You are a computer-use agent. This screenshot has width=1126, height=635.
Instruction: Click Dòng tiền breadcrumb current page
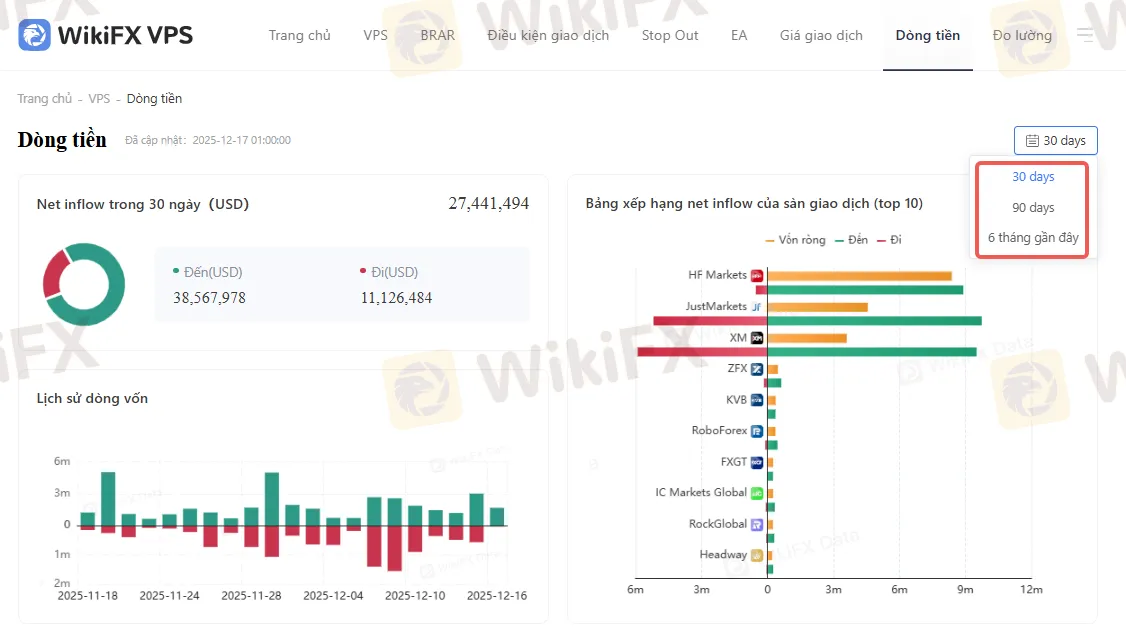click(x=154, y=98)
